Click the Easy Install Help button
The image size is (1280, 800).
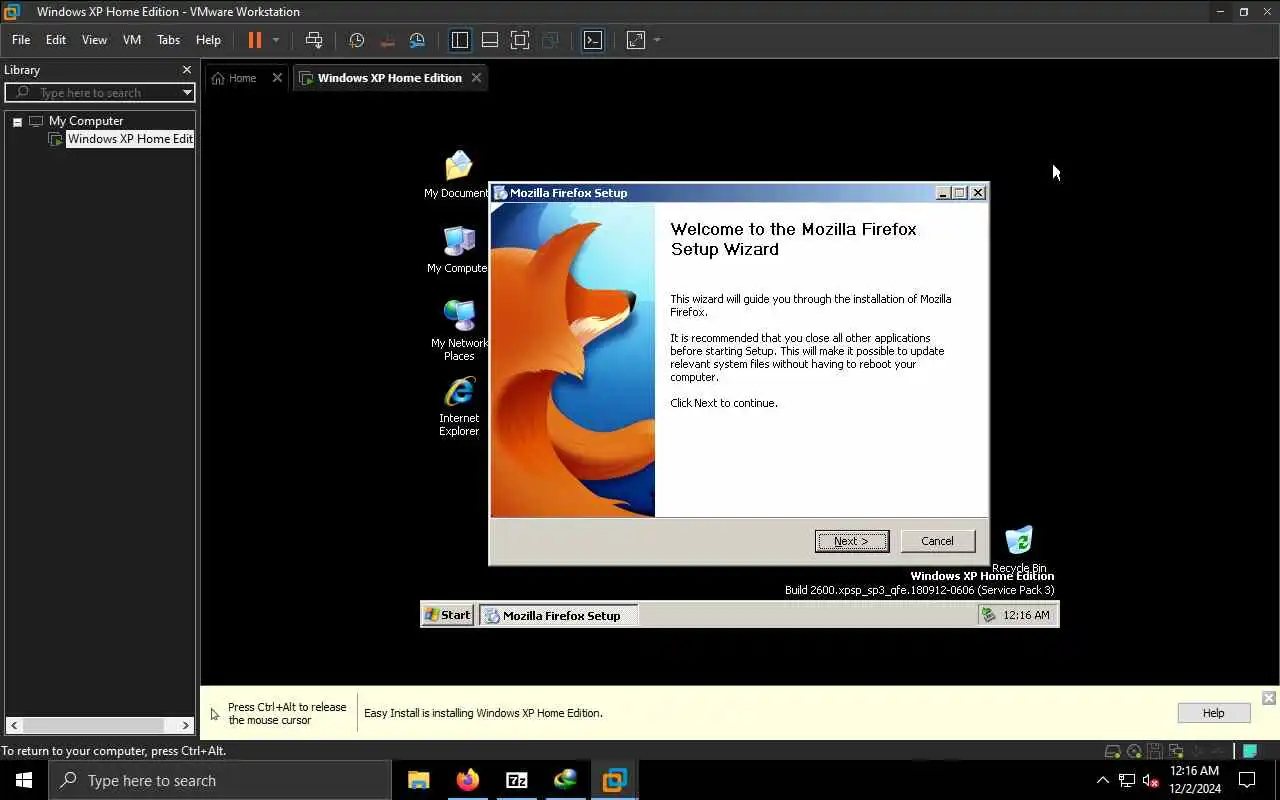point(1213,713)
